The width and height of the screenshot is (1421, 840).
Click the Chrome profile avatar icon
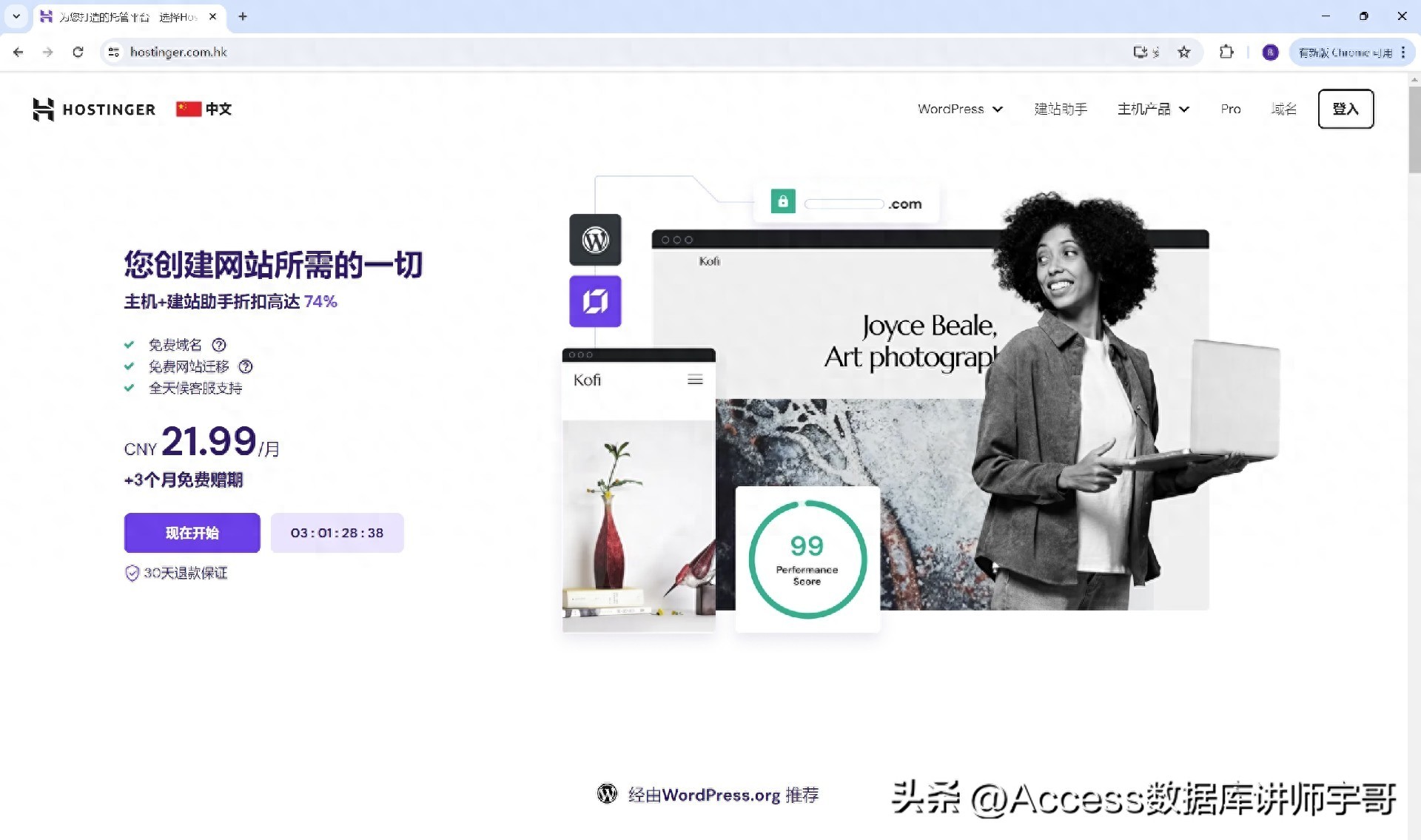[1270, 53]
